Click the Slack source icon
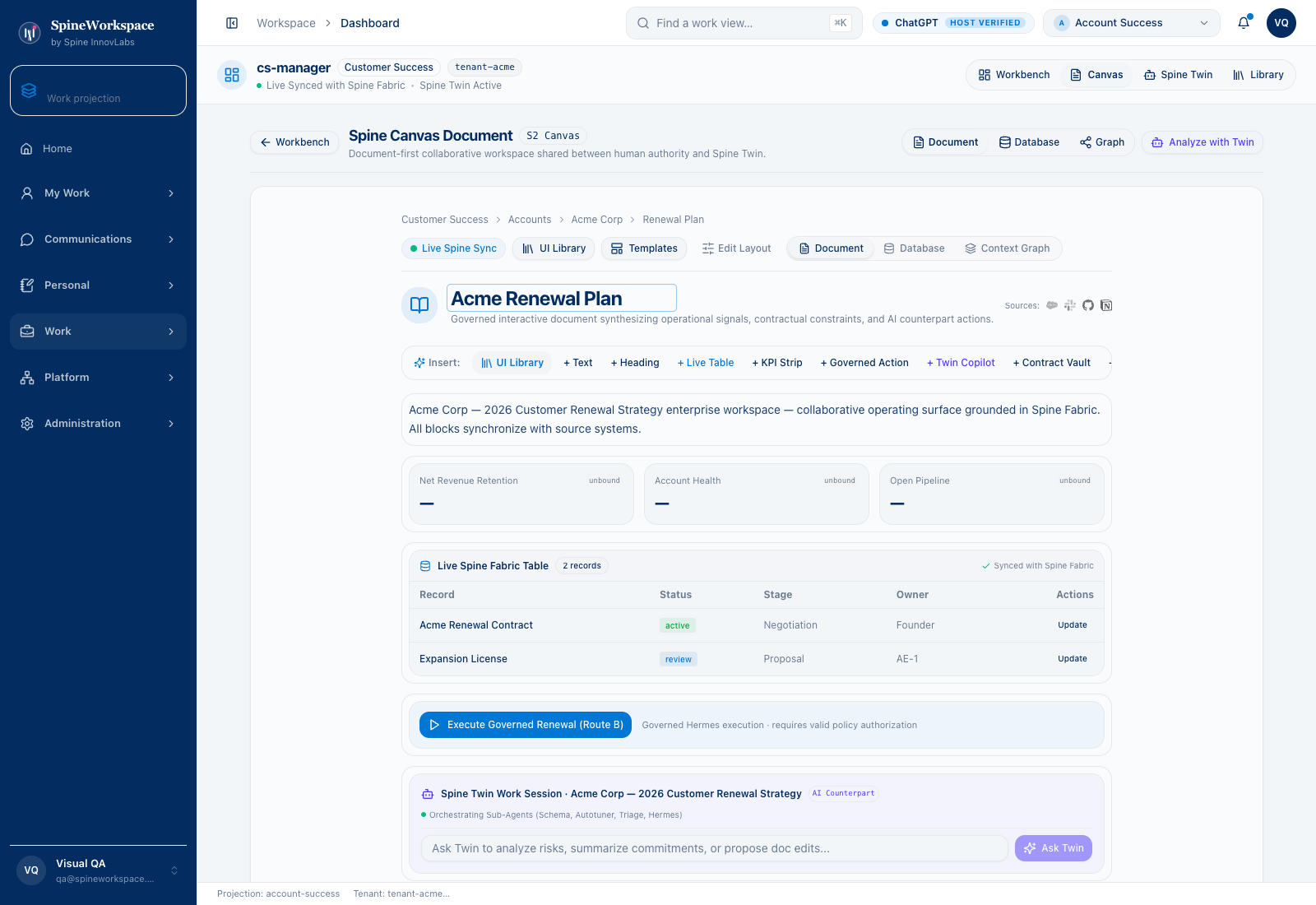The width and height of the screenshot is (1316, 905). pos(1070,305)
